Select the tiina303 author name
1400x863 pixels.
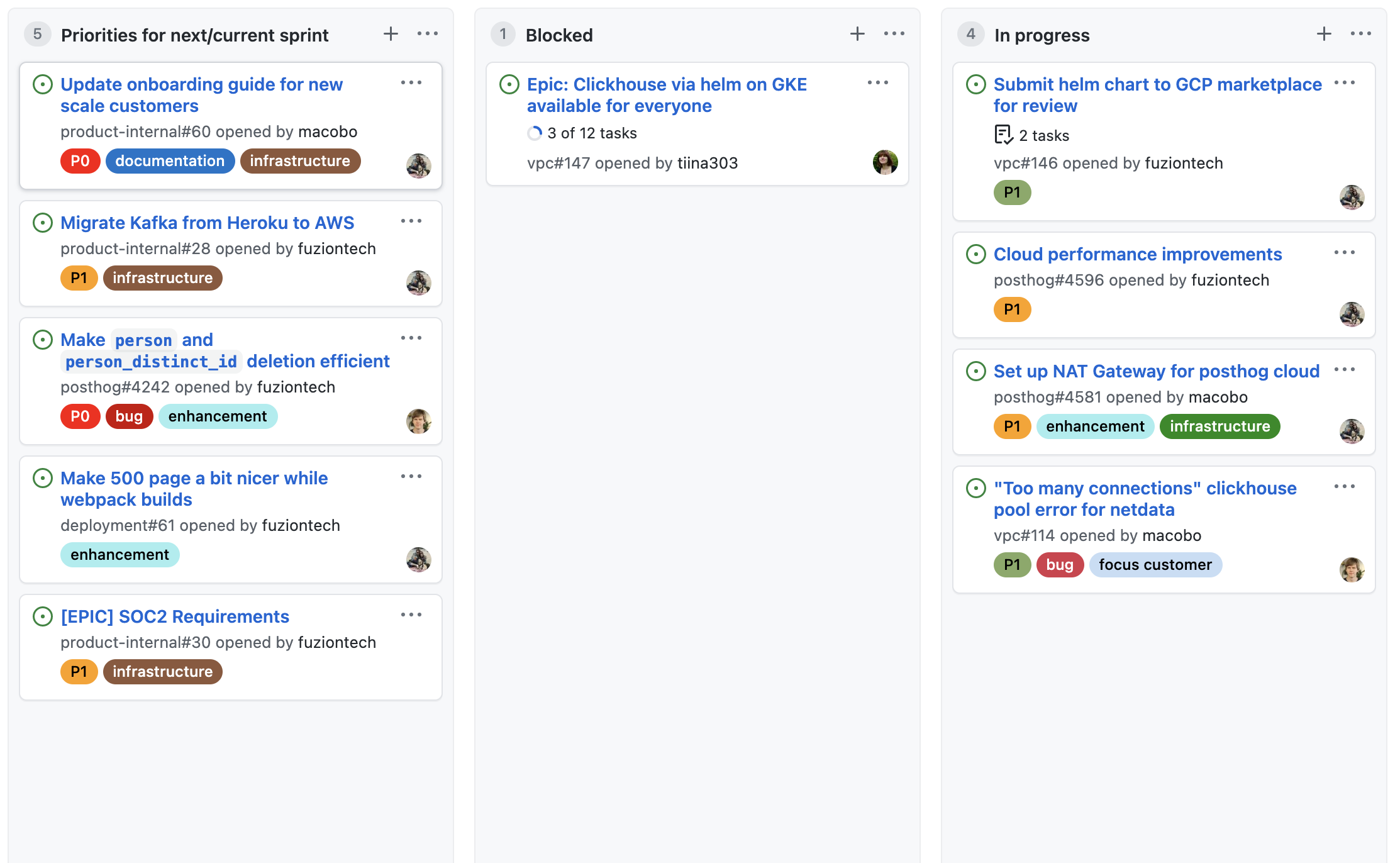pos(708,164)
